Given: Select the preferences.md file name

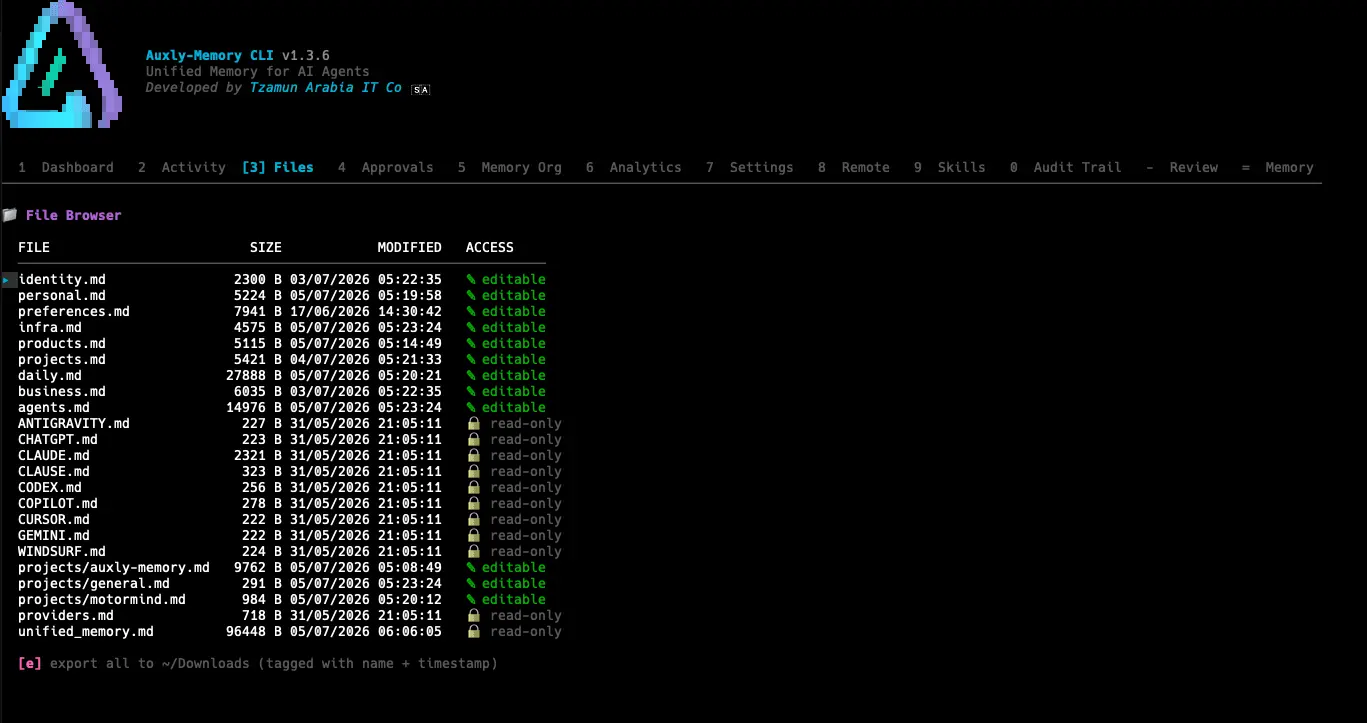Looking at the screenshot, I should (74, 311).
